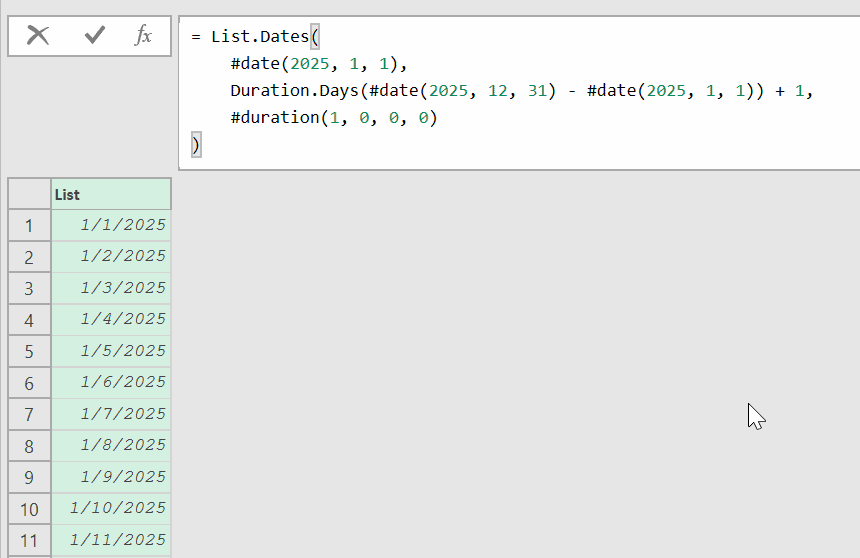Click the Duration.Days text in the formula
860x558 pixels.
[x=289, y=91]
